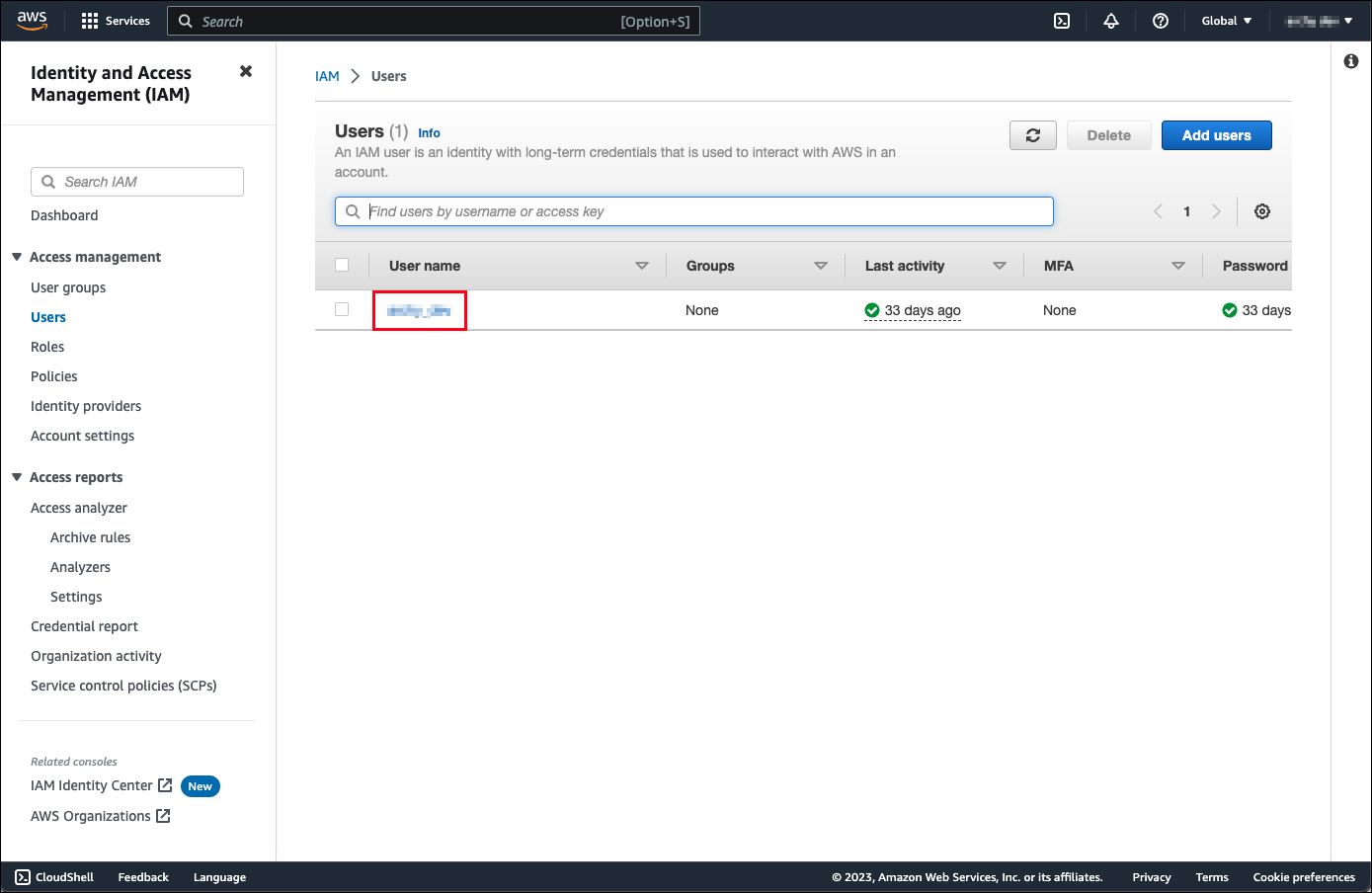Close the IAM navigation panel

[246, 71]
